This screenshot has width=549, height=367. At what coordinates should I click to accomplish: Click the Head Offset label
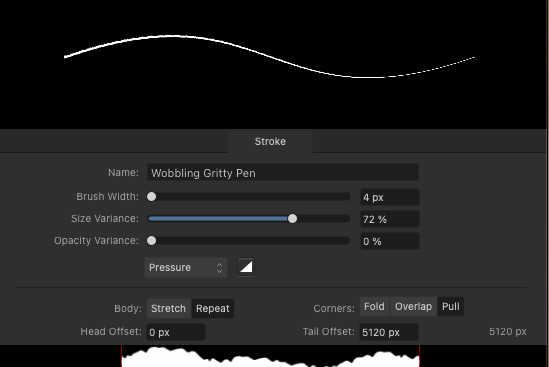[x=111, y=332]
